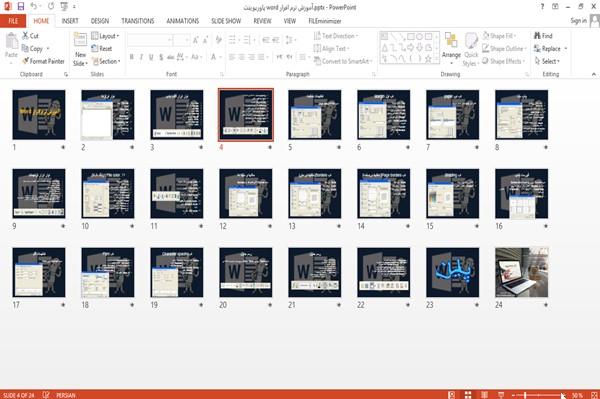Click Decrease Font Size icon
The image size is (600, 399).
pos(206,40)
